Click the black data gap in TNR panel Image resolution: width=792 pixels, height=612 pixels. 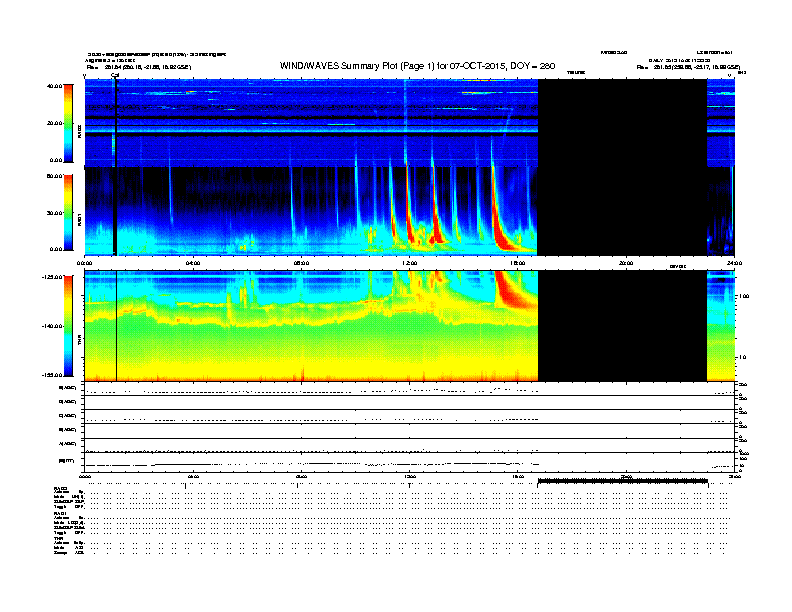coord(622,326)
